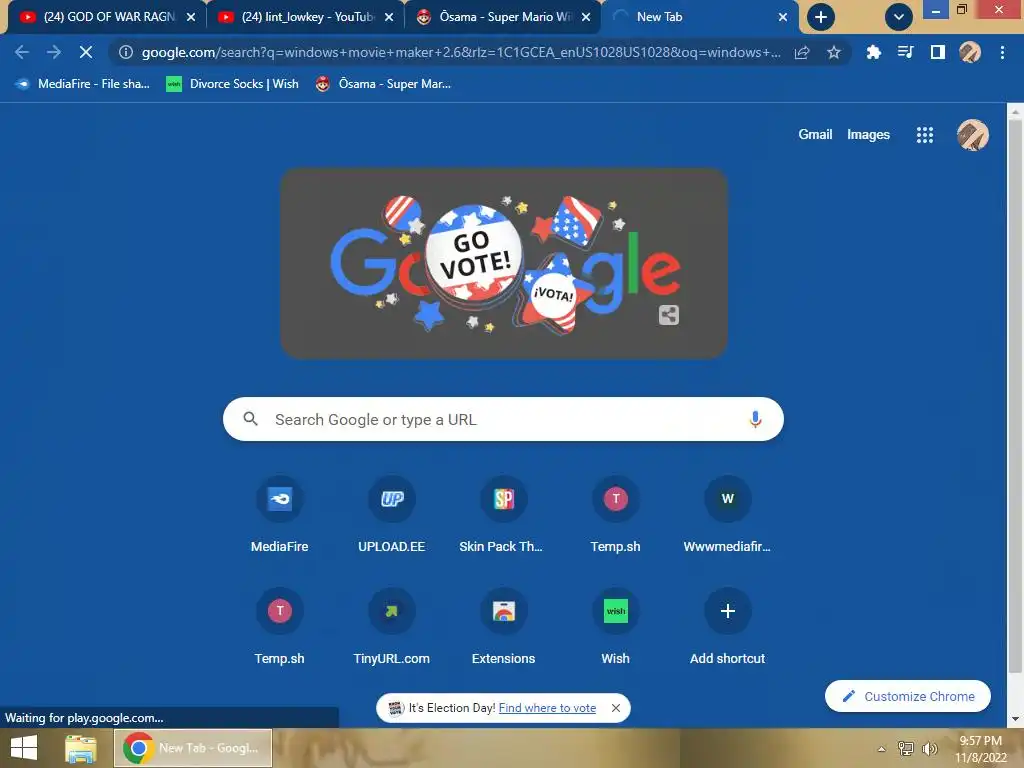Open the Wish shortcut tile

[x=615, y=627]
